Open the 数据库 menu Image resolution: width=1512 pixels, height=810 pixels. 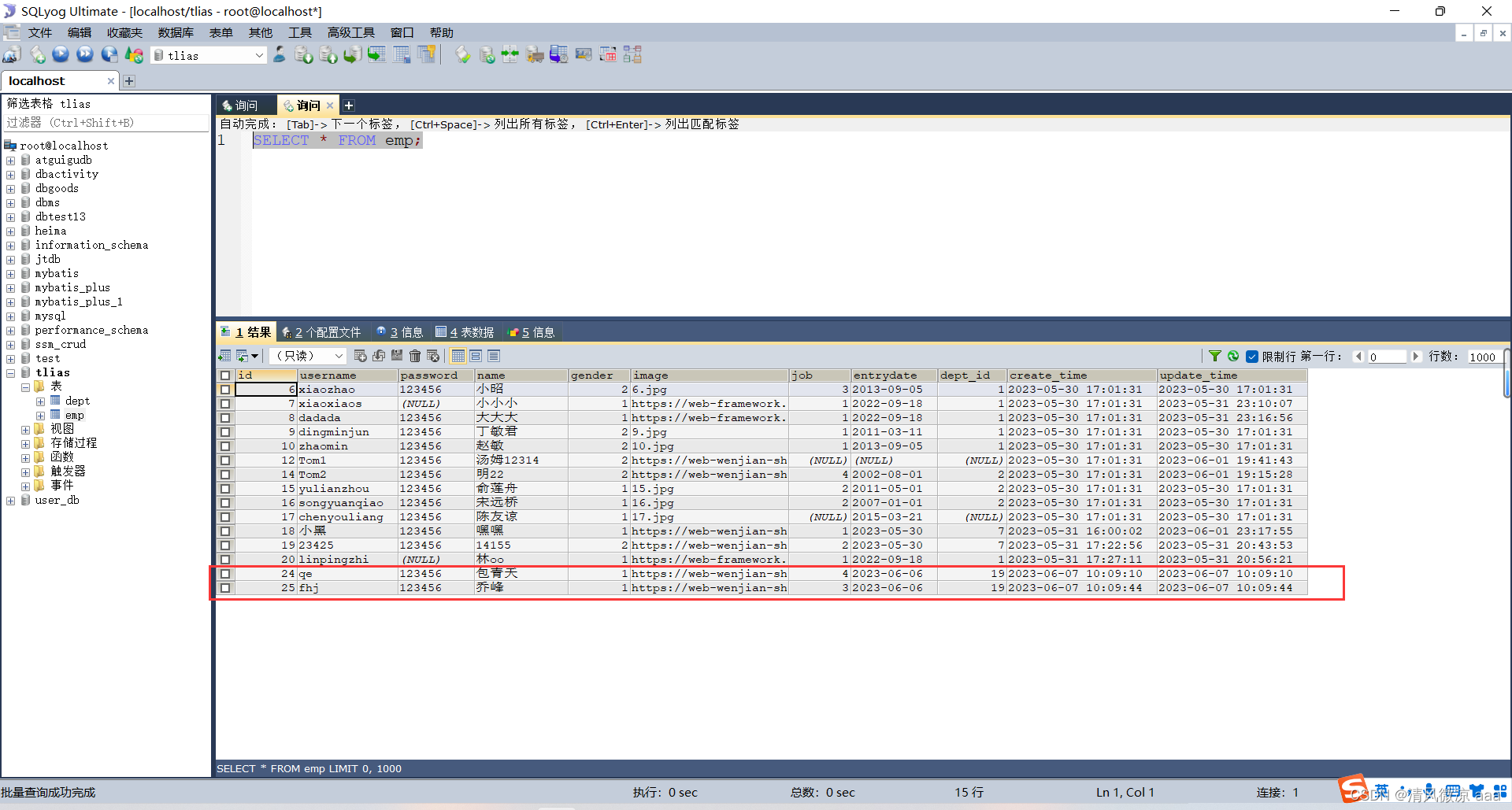(x=176, y=32)
